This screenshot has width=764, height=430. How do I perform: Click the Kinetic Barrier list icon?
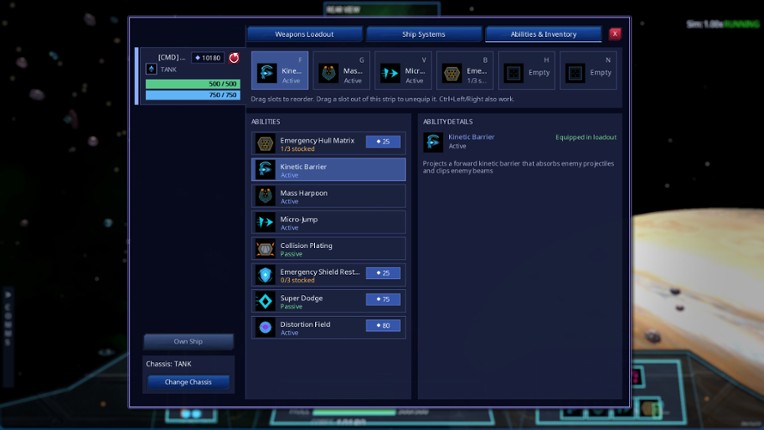265,170
